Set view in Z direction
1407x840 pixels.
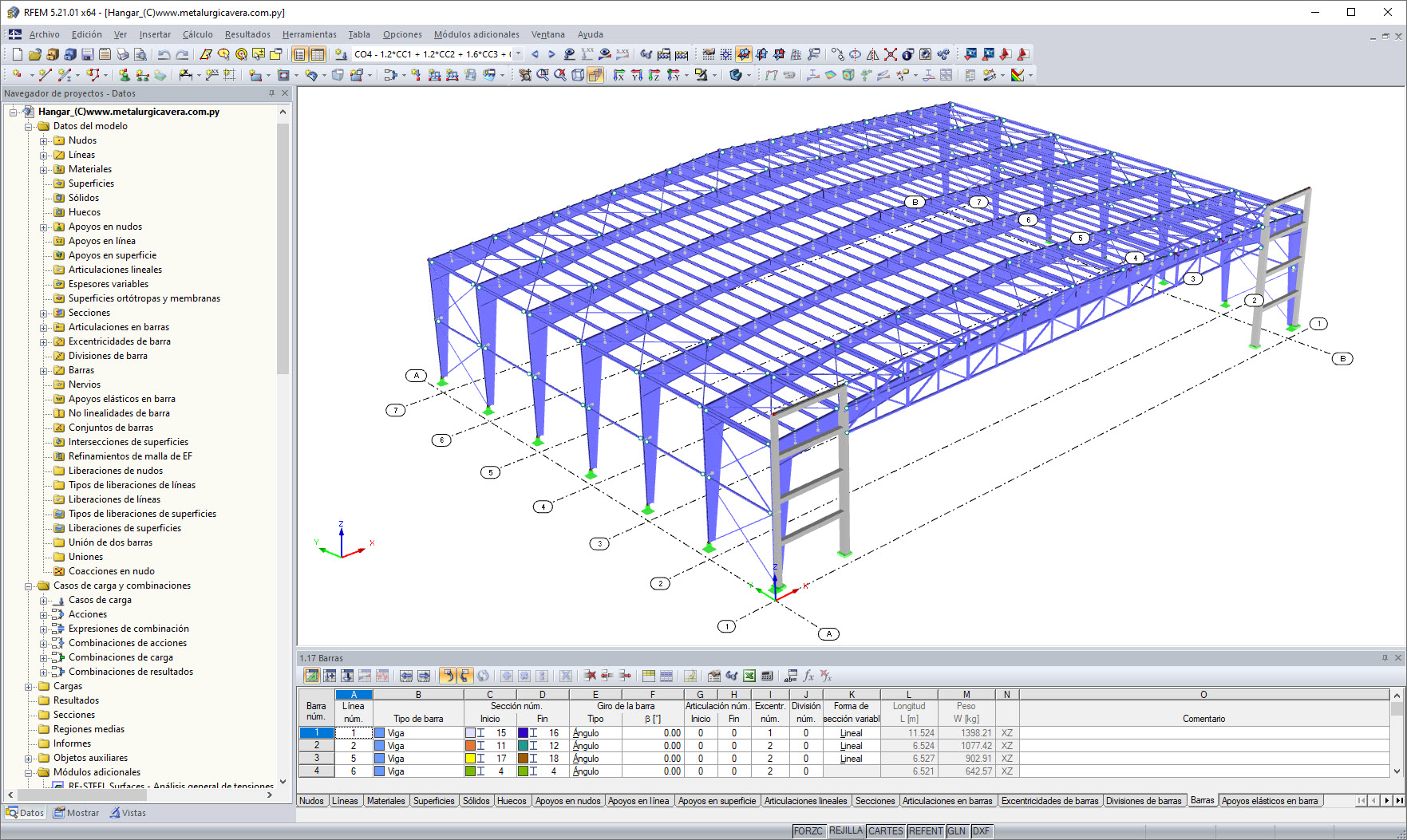coord(654,75)
